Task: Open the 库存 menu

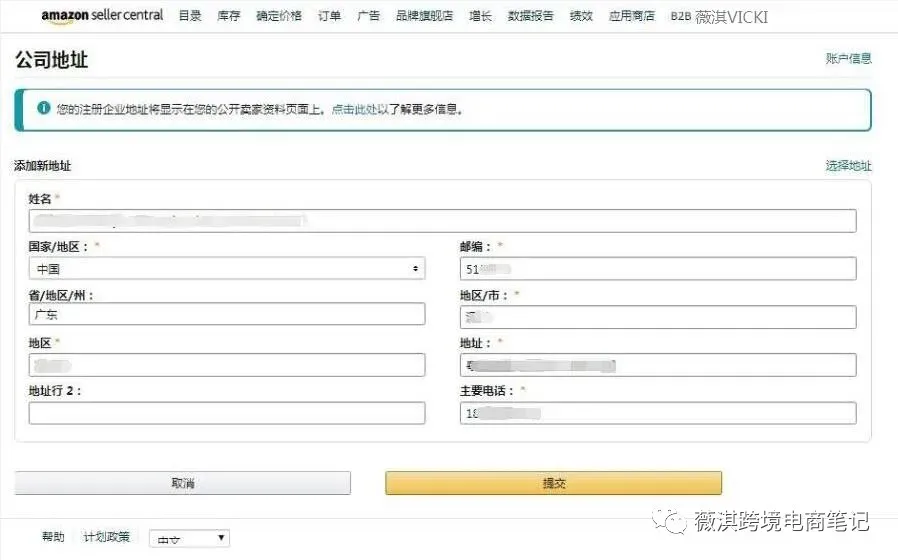Action: point(229,16)
